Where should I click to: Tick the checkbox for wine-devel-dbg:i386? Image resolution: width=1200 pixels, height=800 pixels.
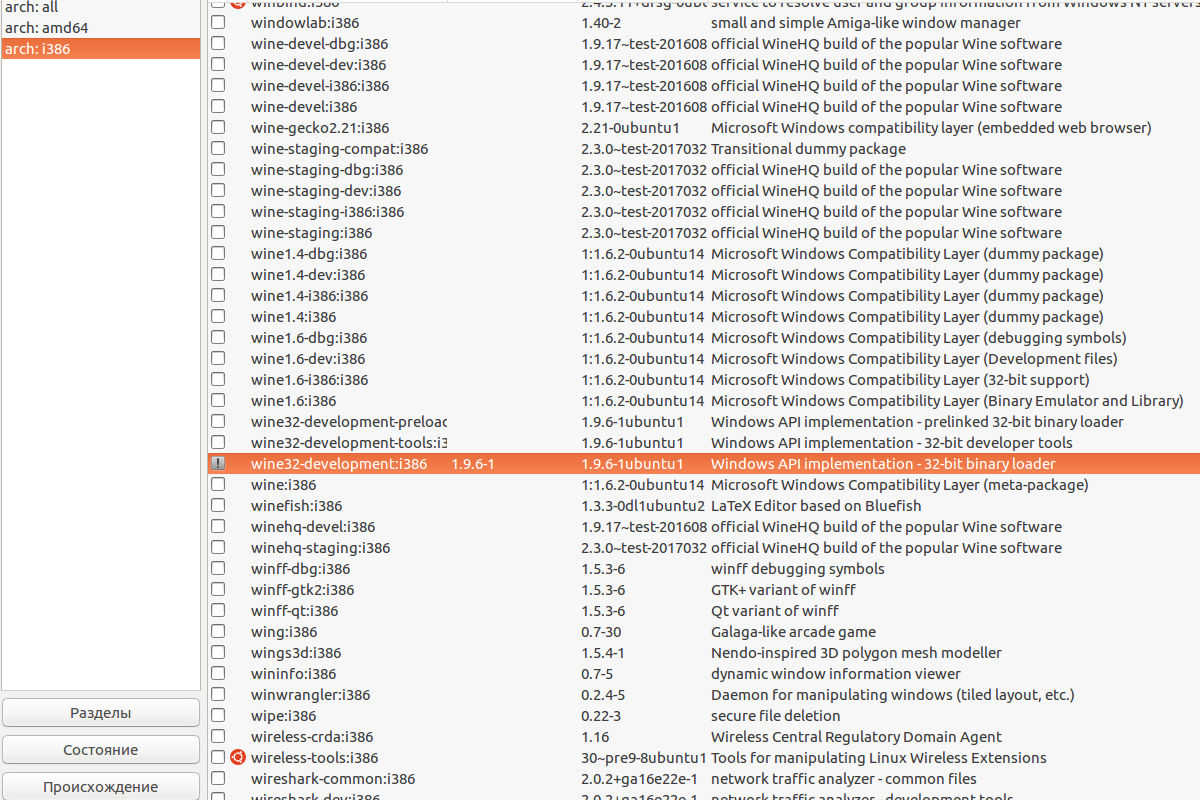pos(218,43)
